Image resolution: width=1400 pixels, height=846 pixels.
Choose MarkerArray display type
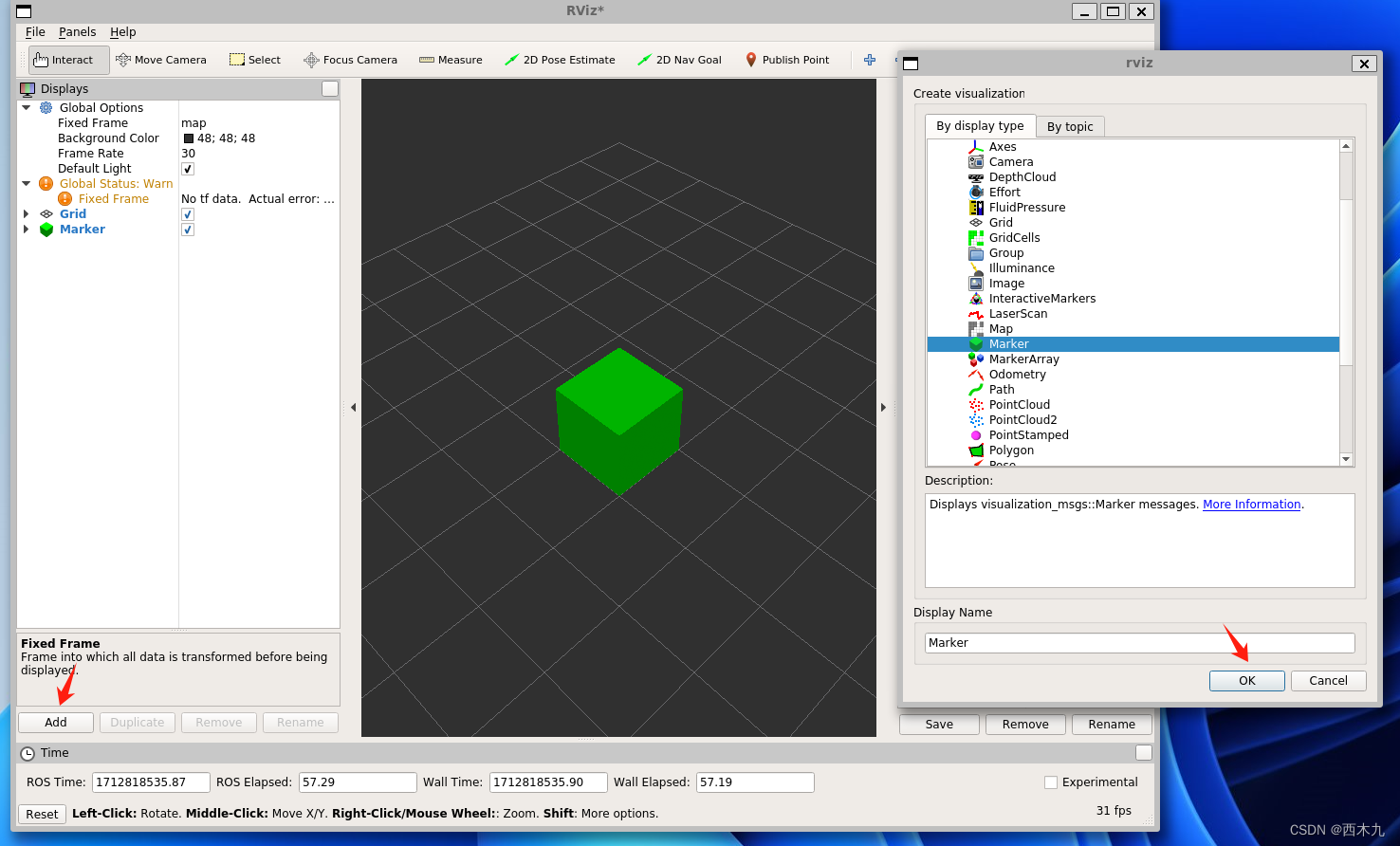click(x=1024, y=359)
